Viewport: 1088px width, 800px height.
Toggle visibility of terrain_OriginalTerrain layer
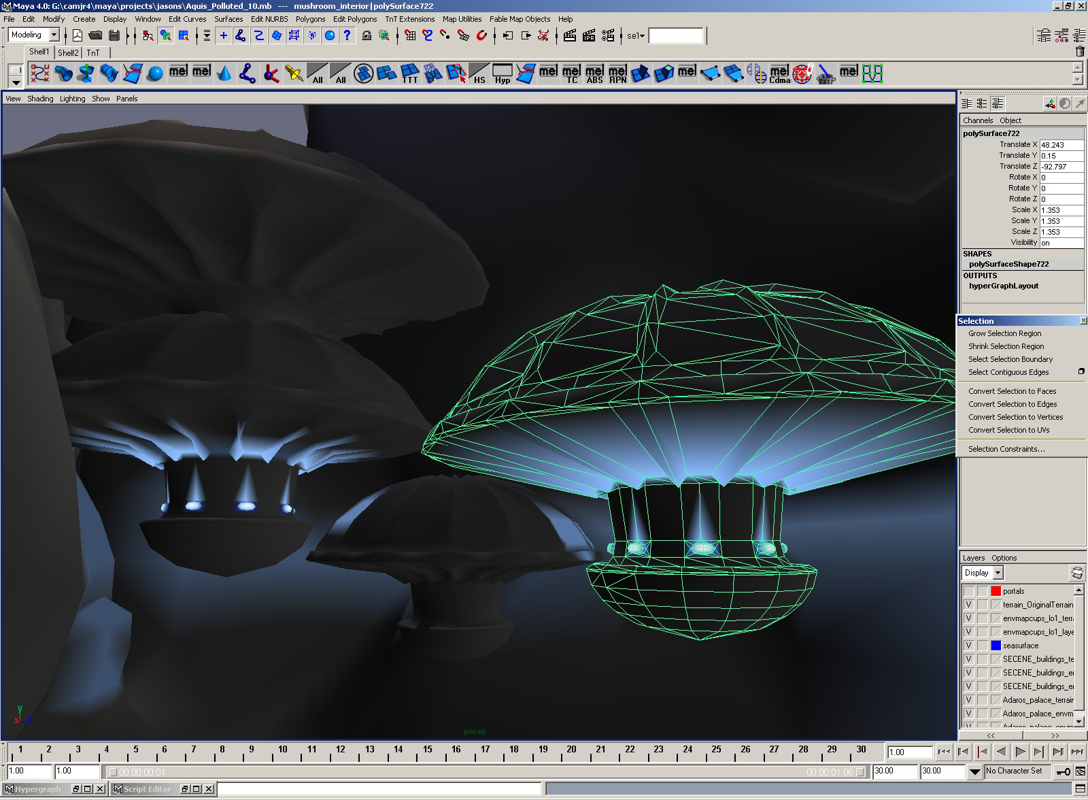tap(968, 605)
